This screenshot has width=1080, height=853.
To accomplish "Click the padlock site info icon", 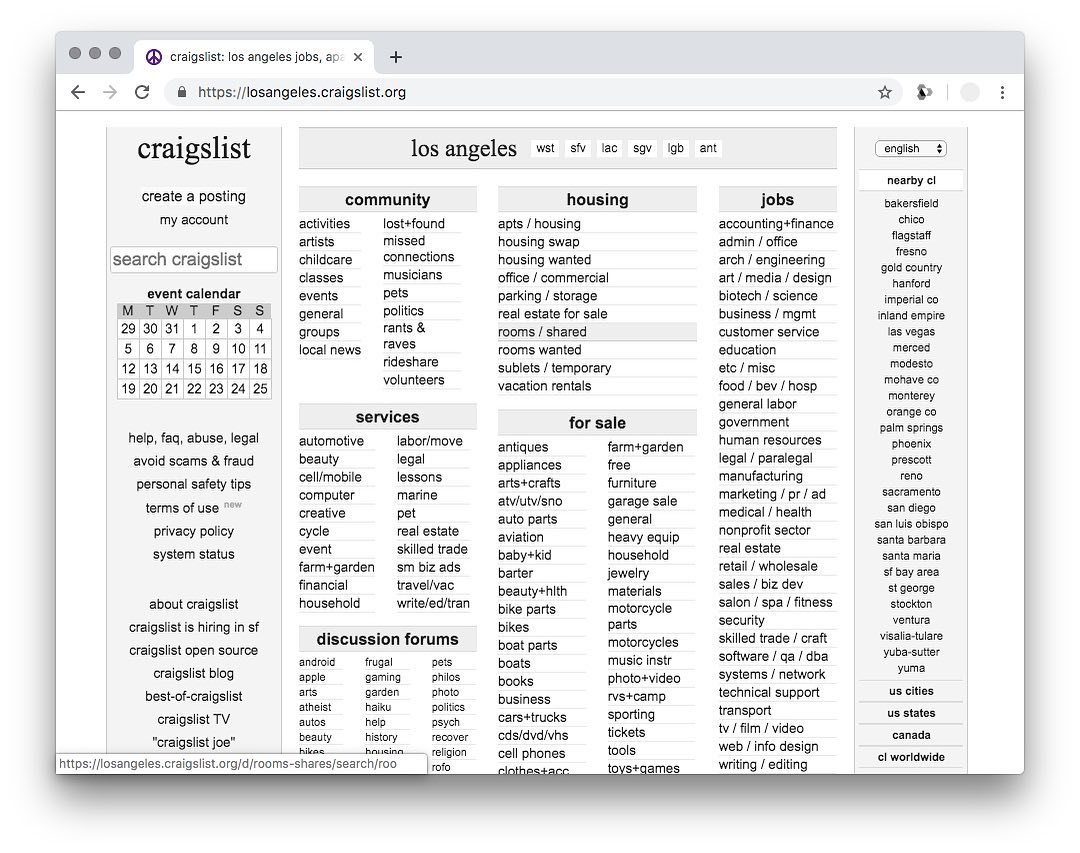I will point(182,92).
